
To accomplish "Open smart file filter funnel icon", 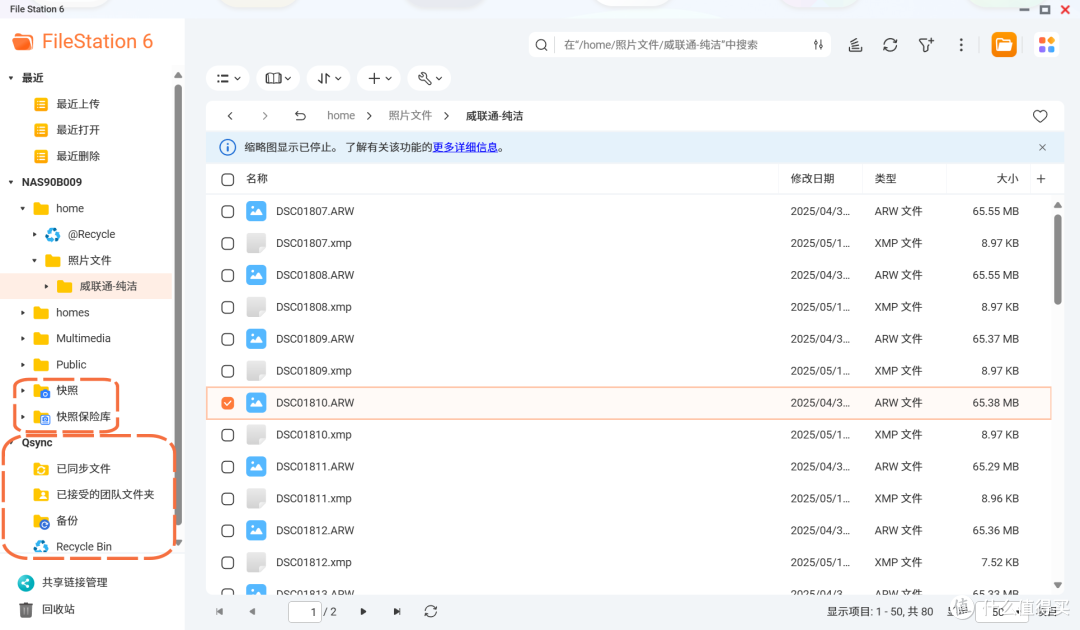I will tap(926, 45).
